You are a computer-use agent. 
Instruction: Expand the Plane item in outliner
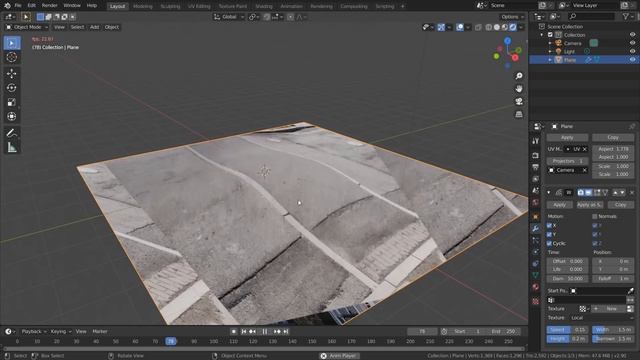click(x=550, y=60)
